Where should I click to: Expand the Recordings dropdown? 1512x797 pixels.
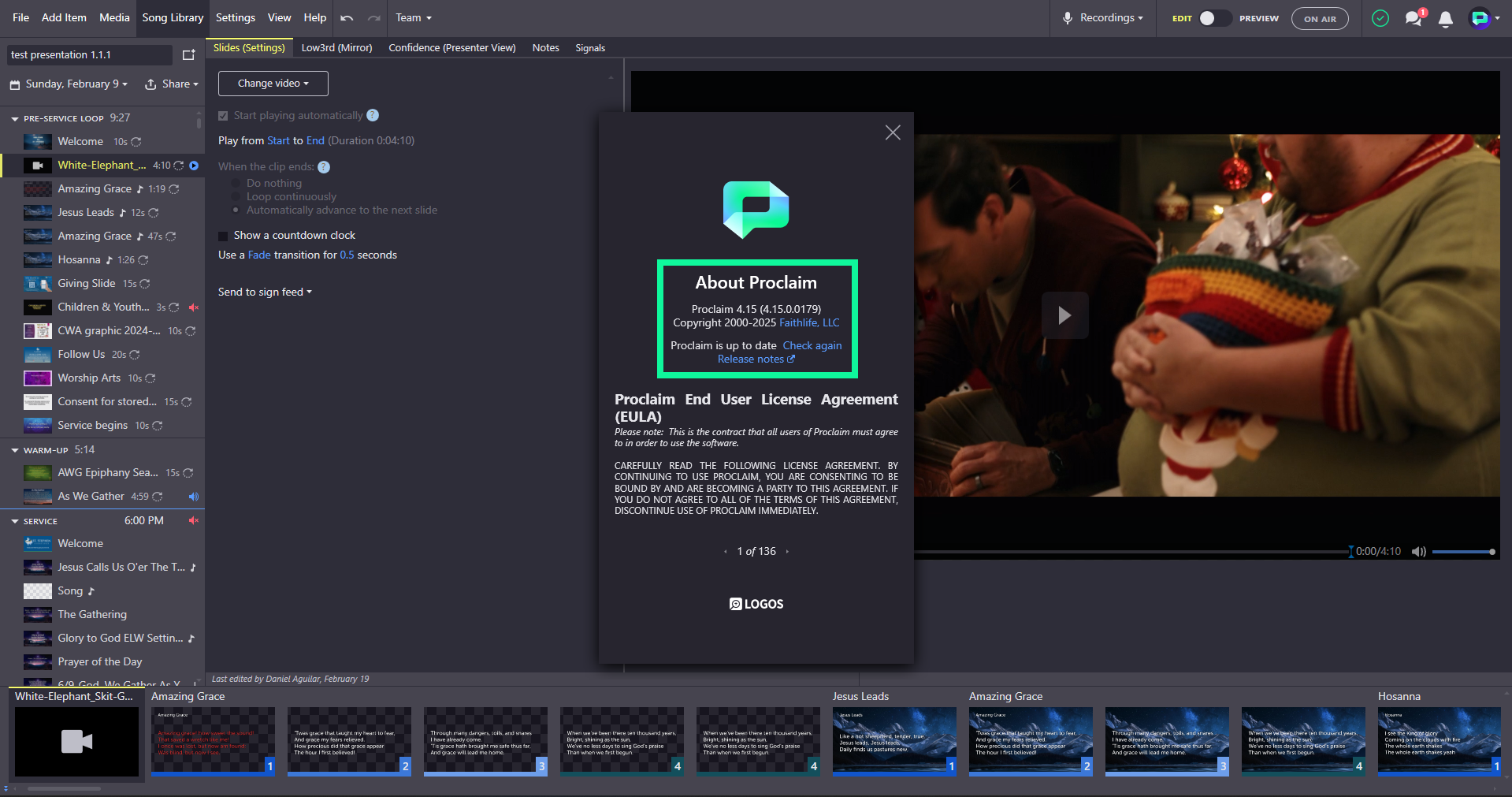(1102, 18)
